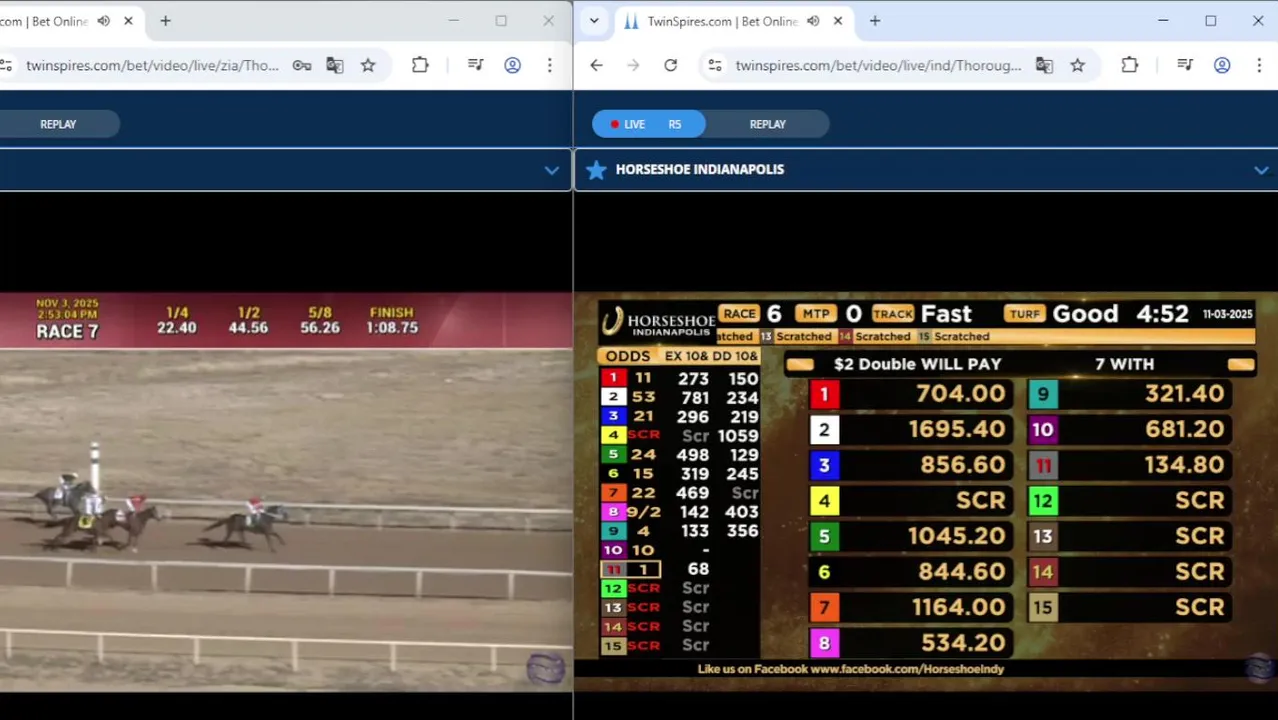Click the left window URL twinspires.com/bet/video/live/zia
This screenshot has width=1278, height=720.
click(x=152, y=65)
